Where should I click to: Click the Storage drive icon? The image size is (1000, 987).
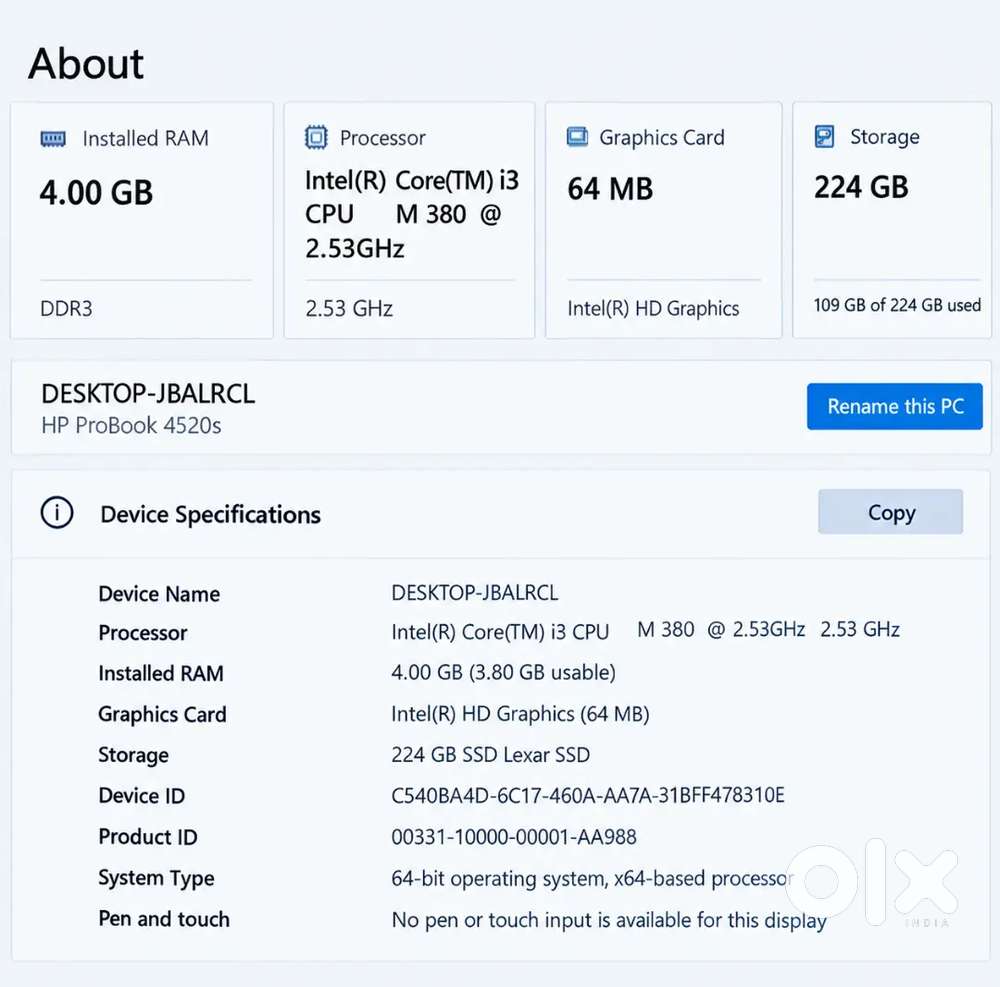824,136
